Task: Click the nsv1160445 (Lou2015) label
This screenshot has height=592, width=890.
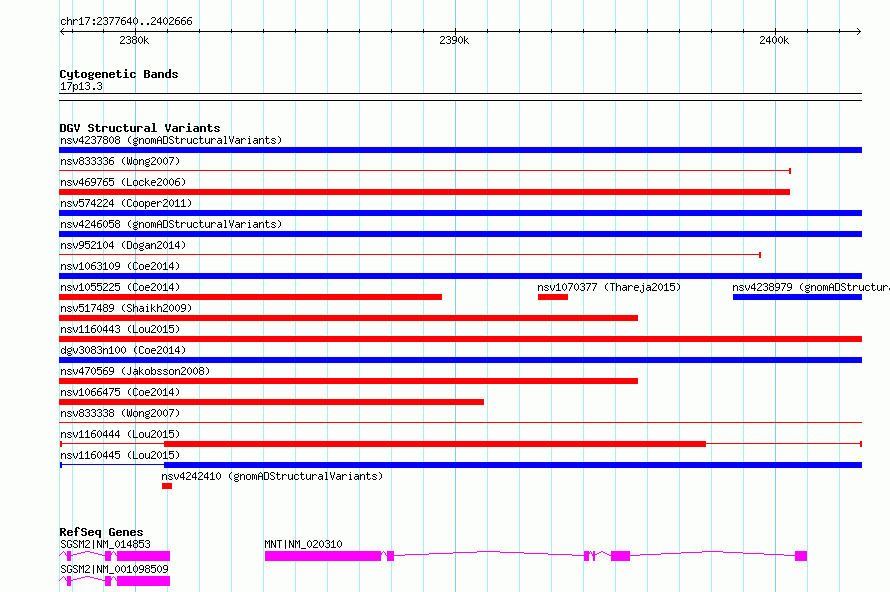Action: 120,455
